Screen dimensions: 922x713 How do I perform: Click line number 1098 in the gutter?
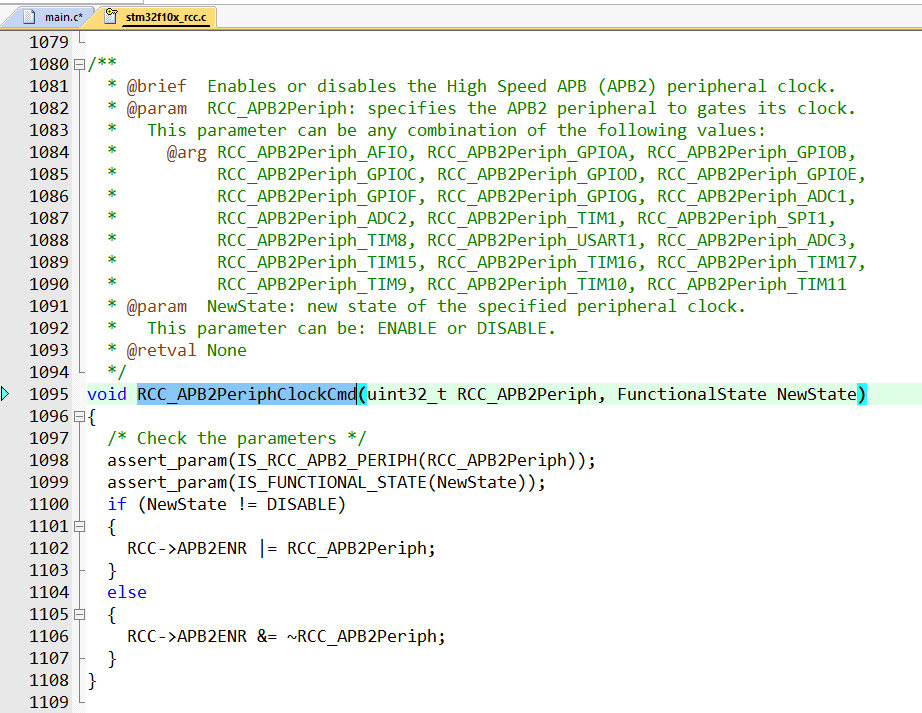(x=49, y=460)
